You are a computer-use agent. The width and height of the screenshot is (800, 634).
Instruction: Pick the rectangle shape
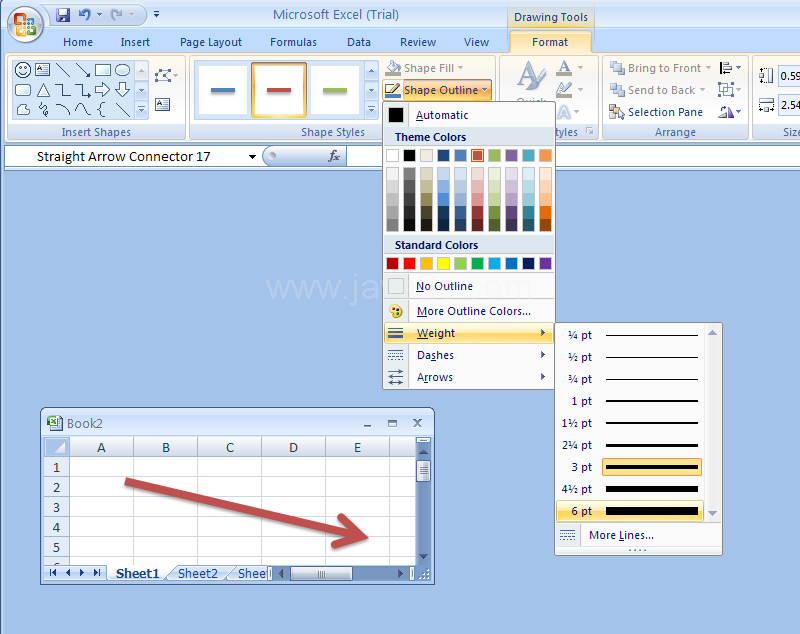tap(103, 69)
